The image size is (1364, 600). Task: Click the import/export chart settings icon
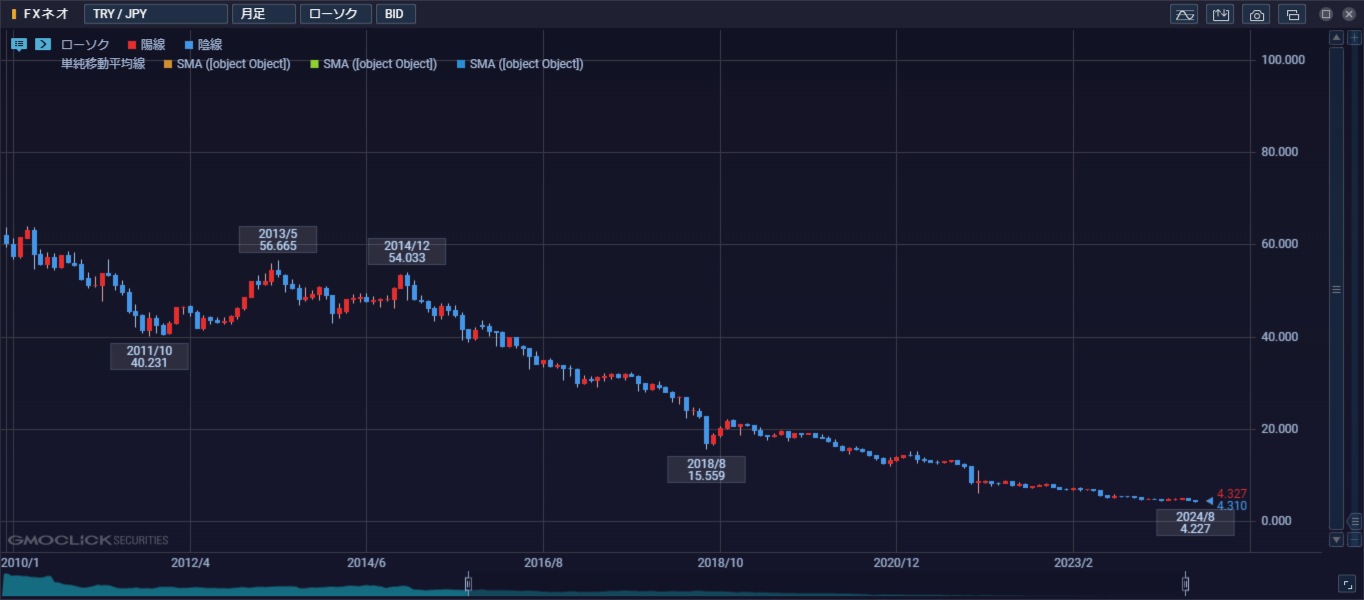pos(1220,14)
